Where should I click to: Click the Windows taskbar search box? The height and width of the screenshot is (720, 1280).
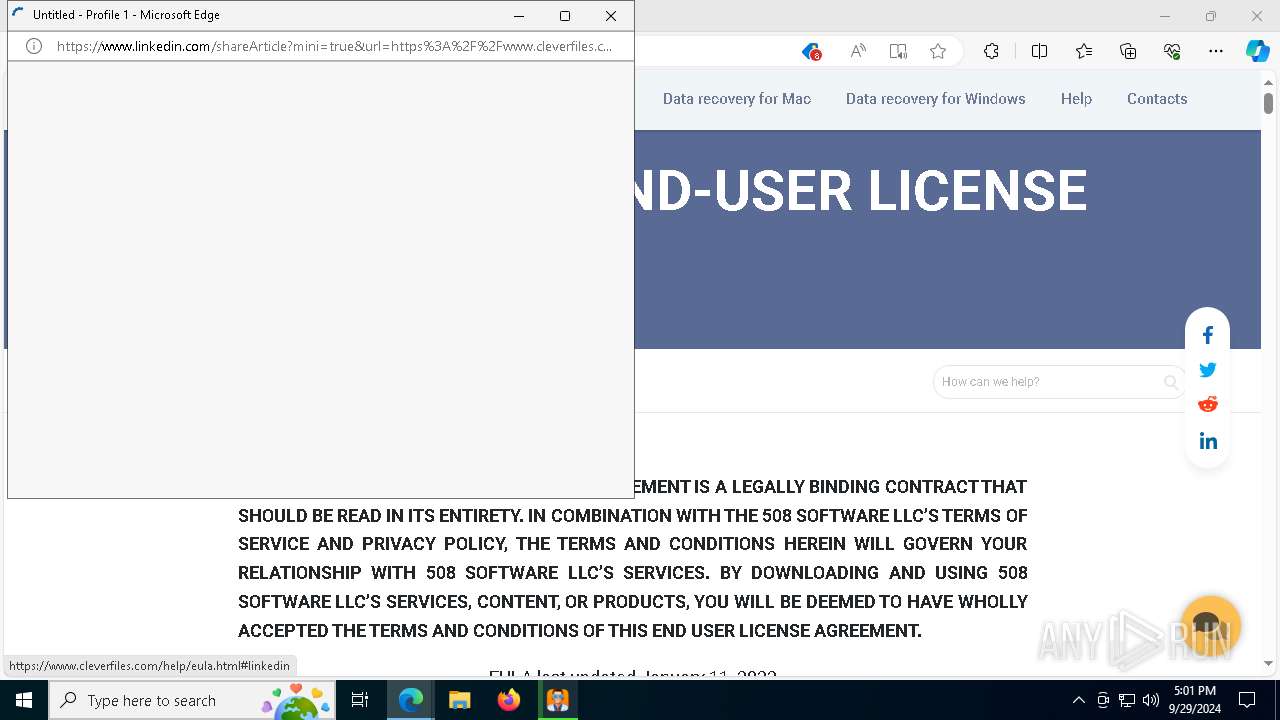(194, 700)
